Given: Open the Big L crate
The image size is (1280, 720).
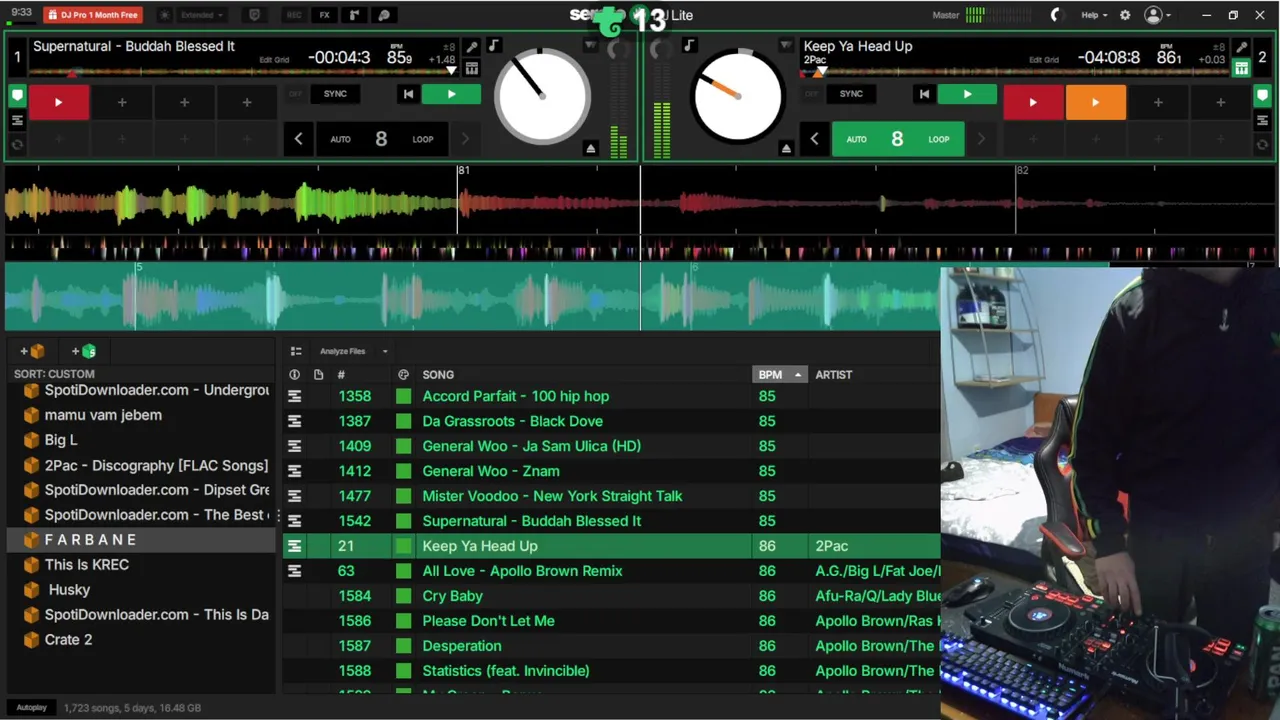Looking at the screenshot, I should click(x=140, y=440).
